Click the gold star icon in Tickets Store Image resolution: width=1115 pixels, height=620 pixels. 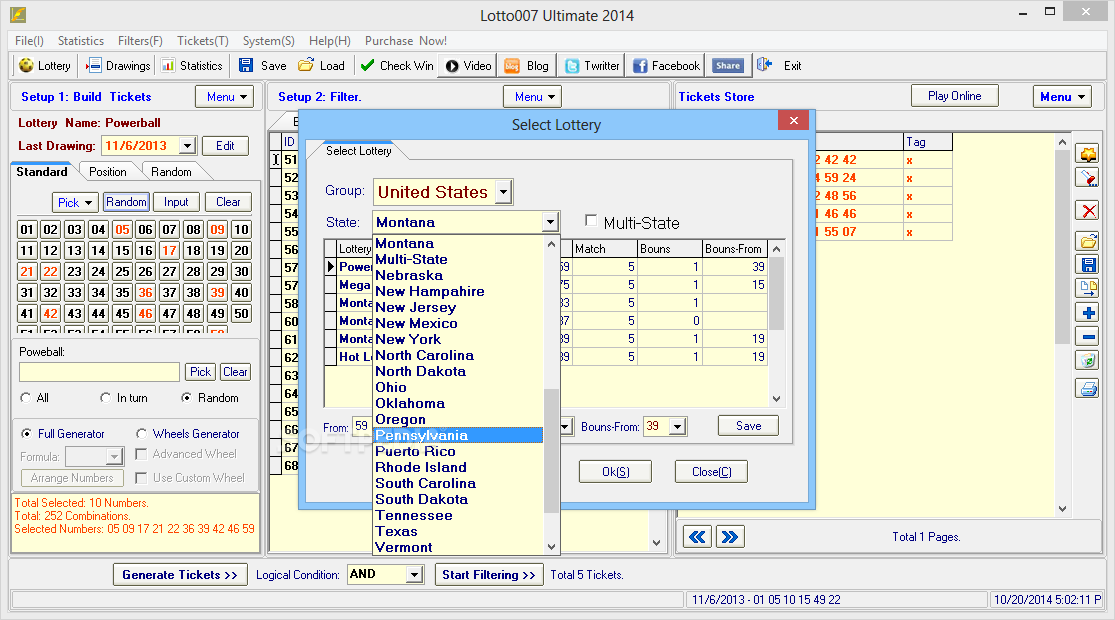(1088, 154)
